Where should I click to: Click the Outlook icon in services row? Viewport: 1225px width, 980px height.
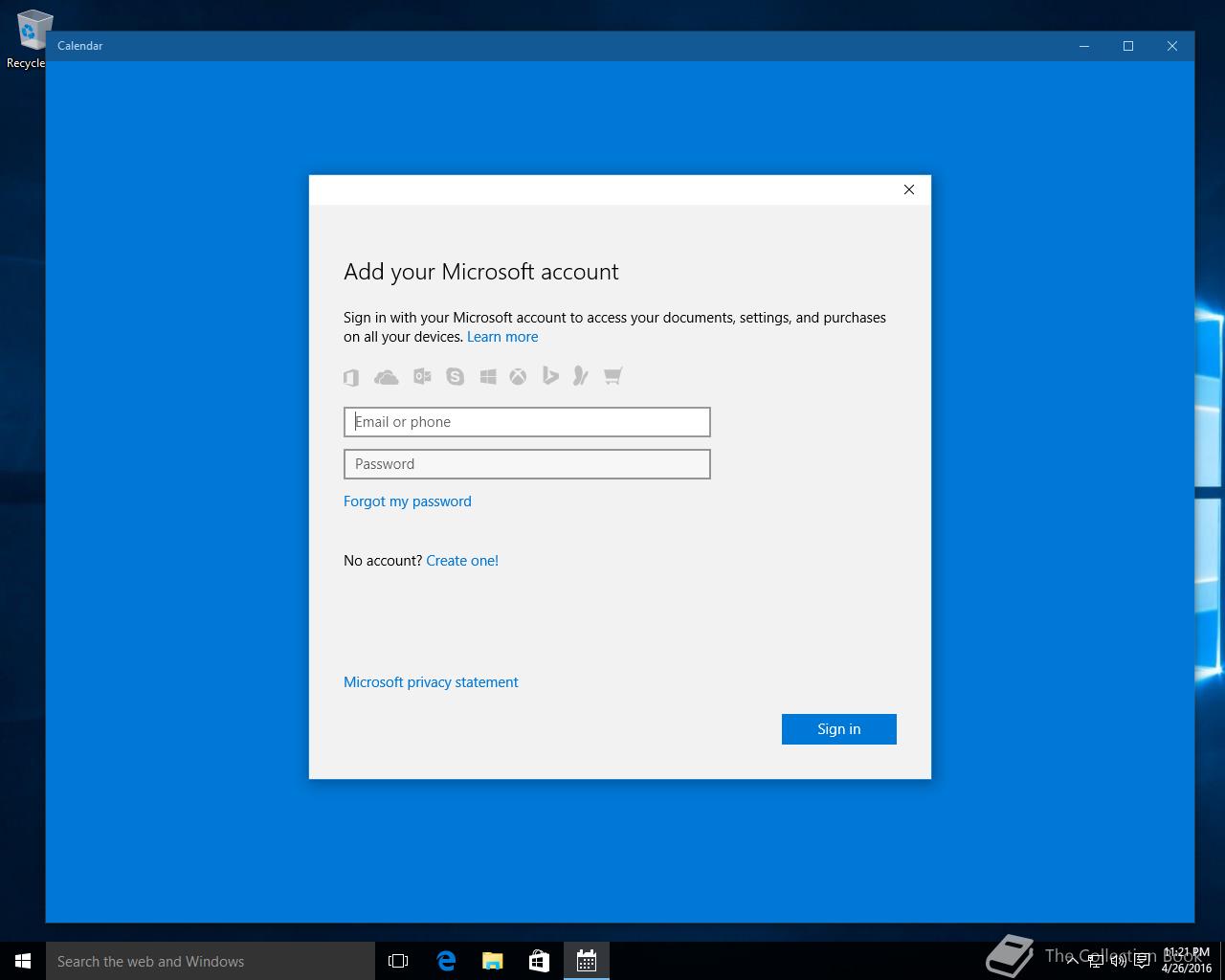tap(422, 377)
